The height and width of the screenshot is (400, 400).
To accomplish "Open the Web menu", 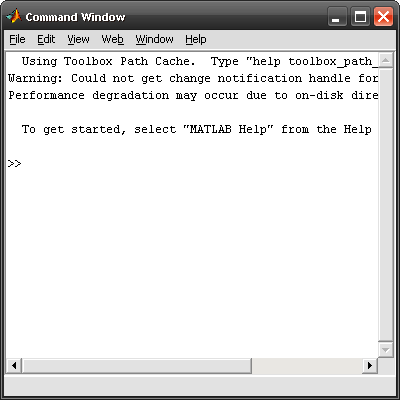I will tap(113, 39).
